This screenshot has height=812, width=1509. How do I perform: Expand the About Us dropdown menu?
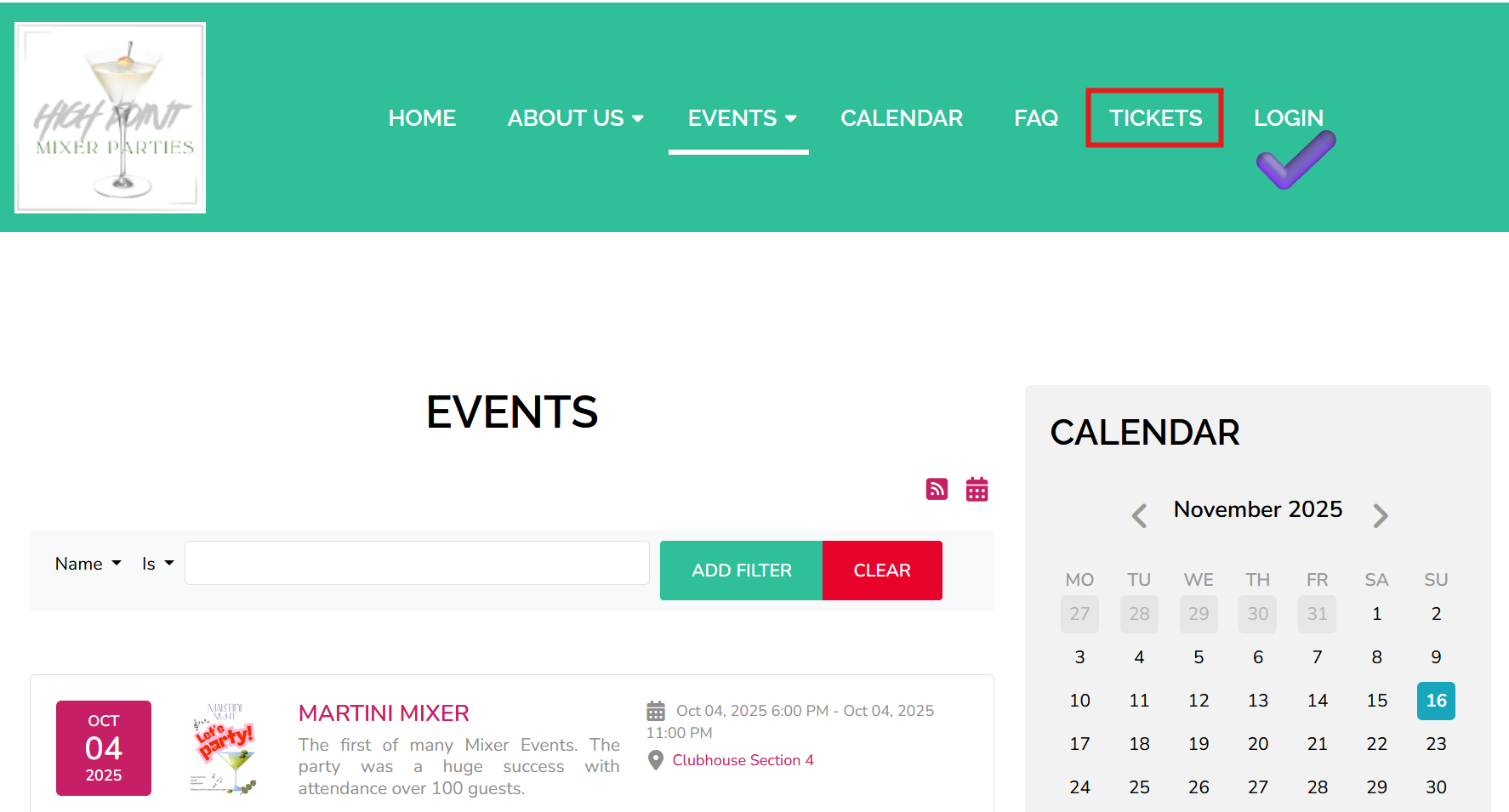(575, 118)
